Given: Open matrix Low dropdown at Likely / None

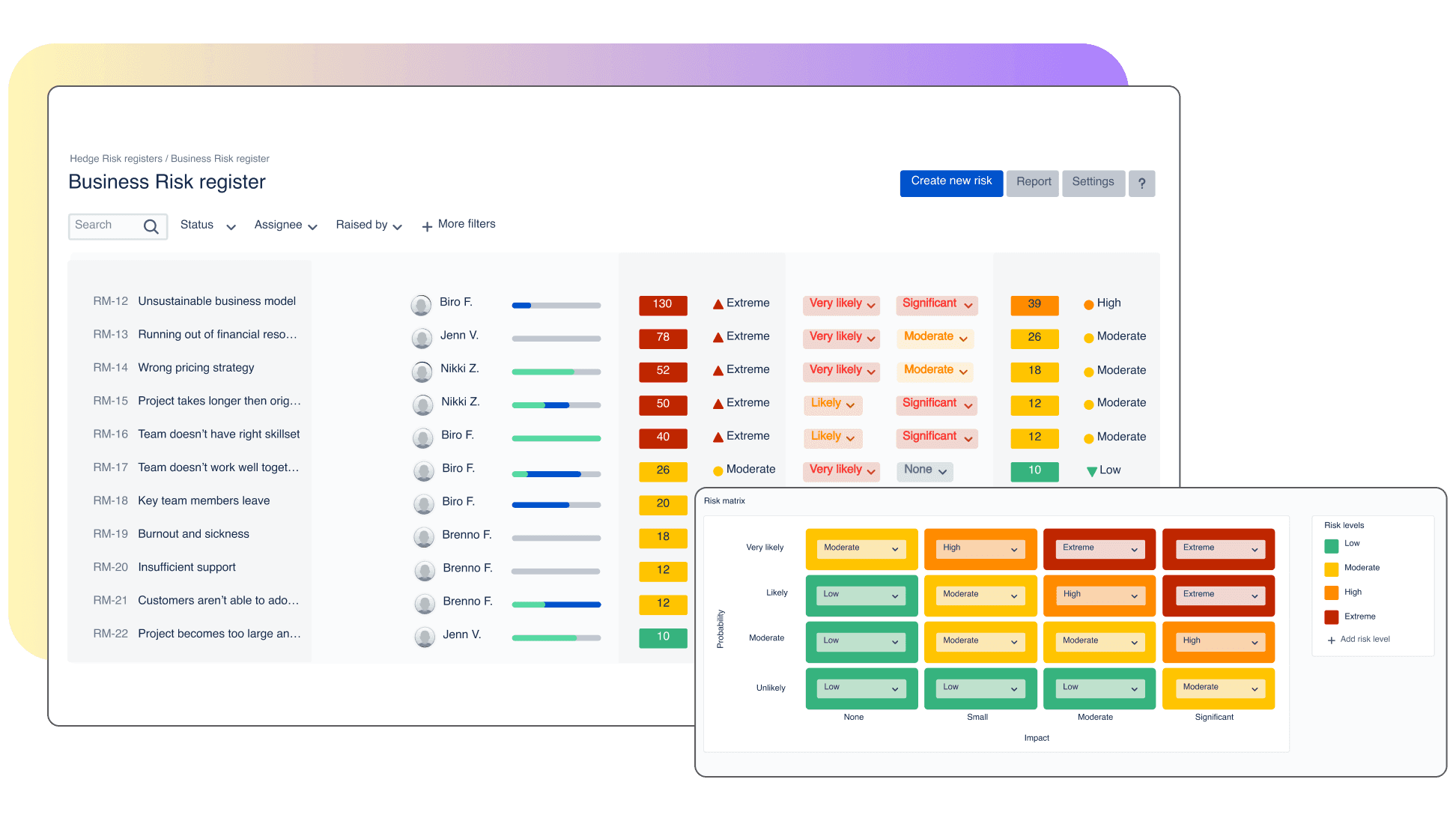Looking at the screenshot, I should (x=861, y=596).
